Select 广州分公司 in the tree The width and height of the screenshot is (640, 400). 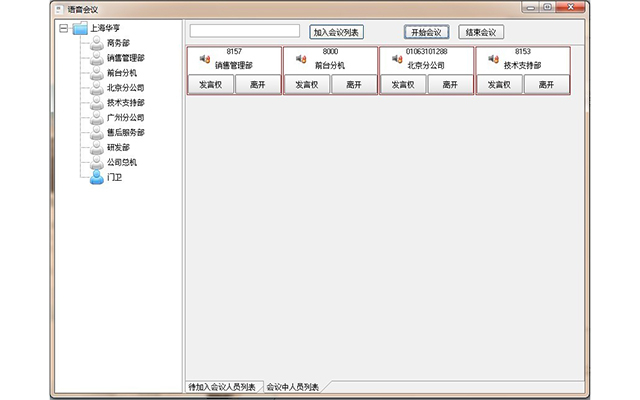[x=126, y=117]
